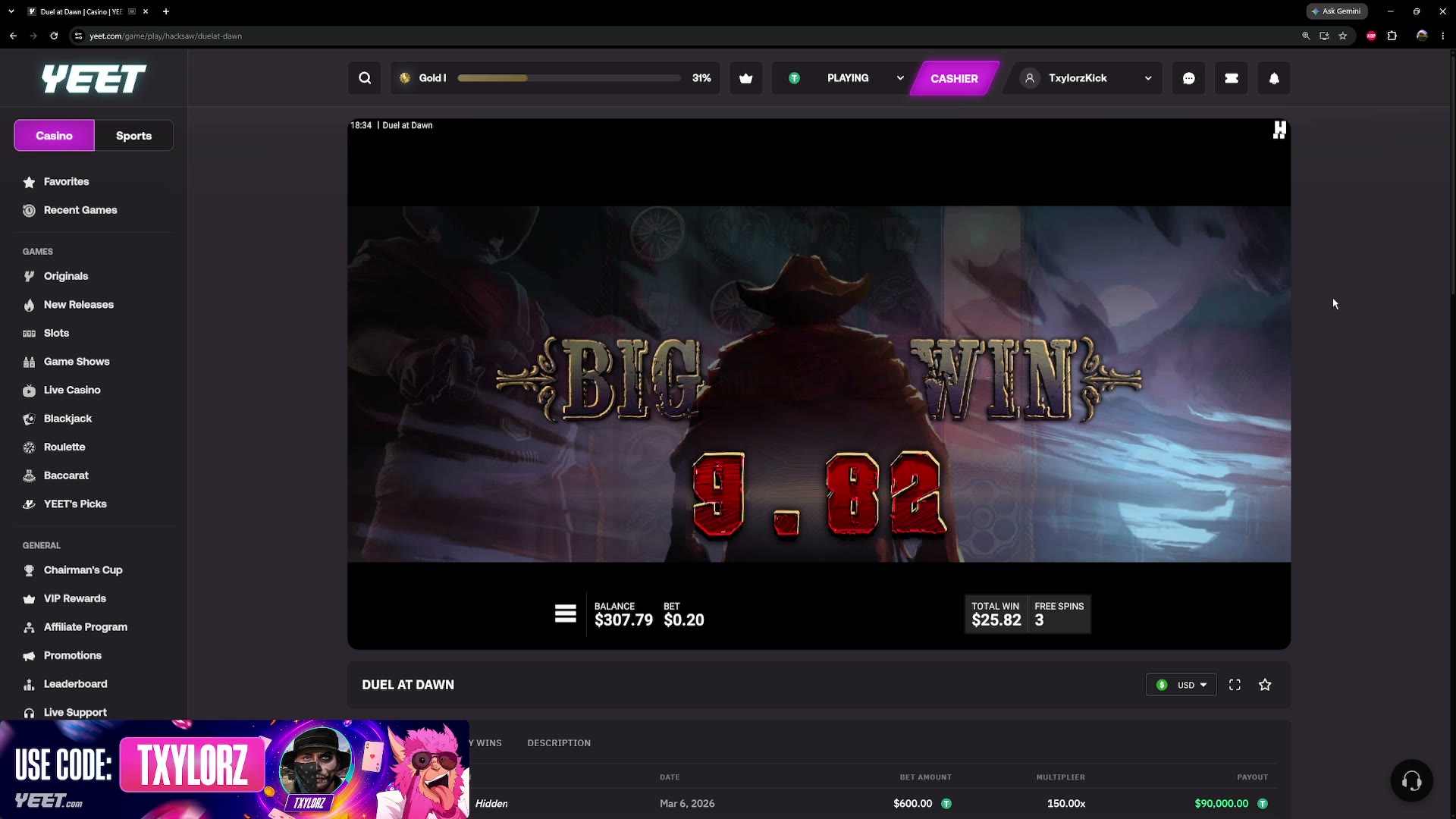Image resolution: width=1456 pixels, height=819 pixels.
Task: Switch to Sports mode
Action: [x=133, y=136]
